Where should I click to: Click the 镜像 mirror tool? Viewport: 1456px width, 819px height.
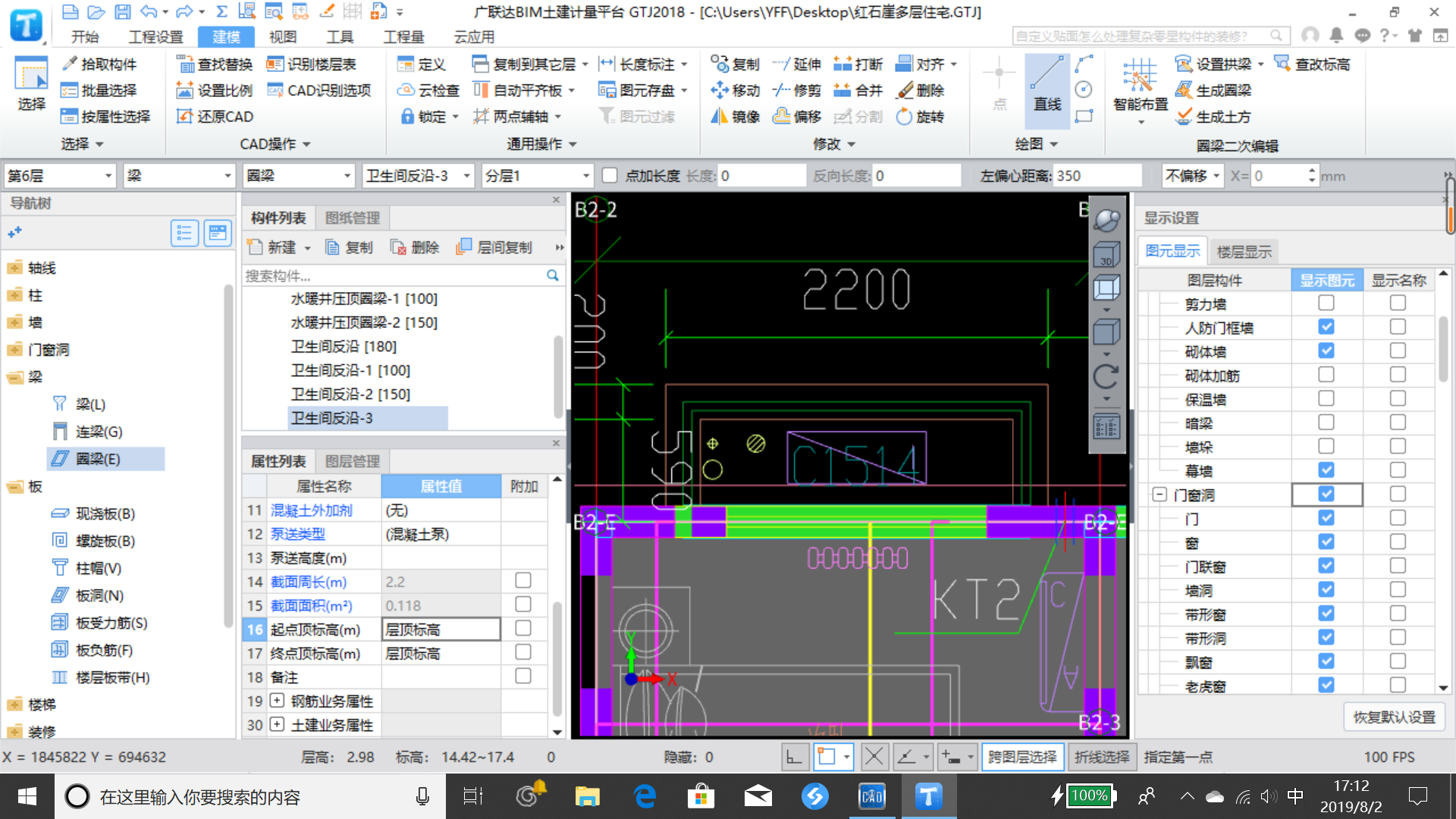click(735, 117)
